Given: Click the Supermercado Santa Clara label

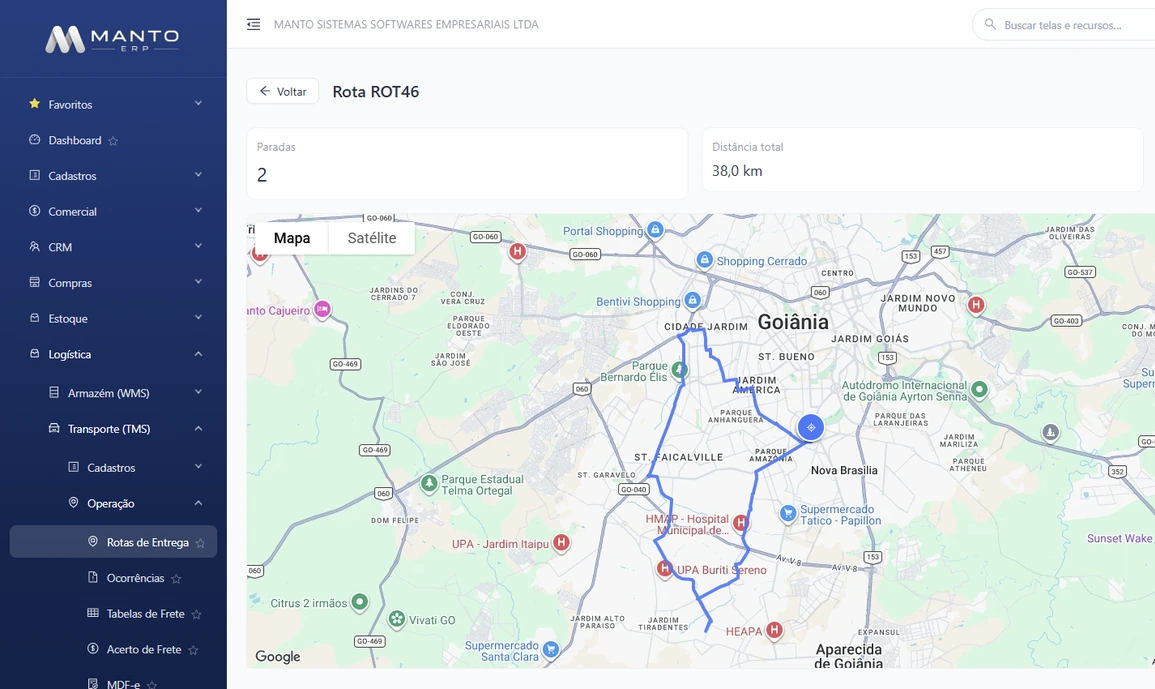Looking at the screenshot, I should pos(502,651).
